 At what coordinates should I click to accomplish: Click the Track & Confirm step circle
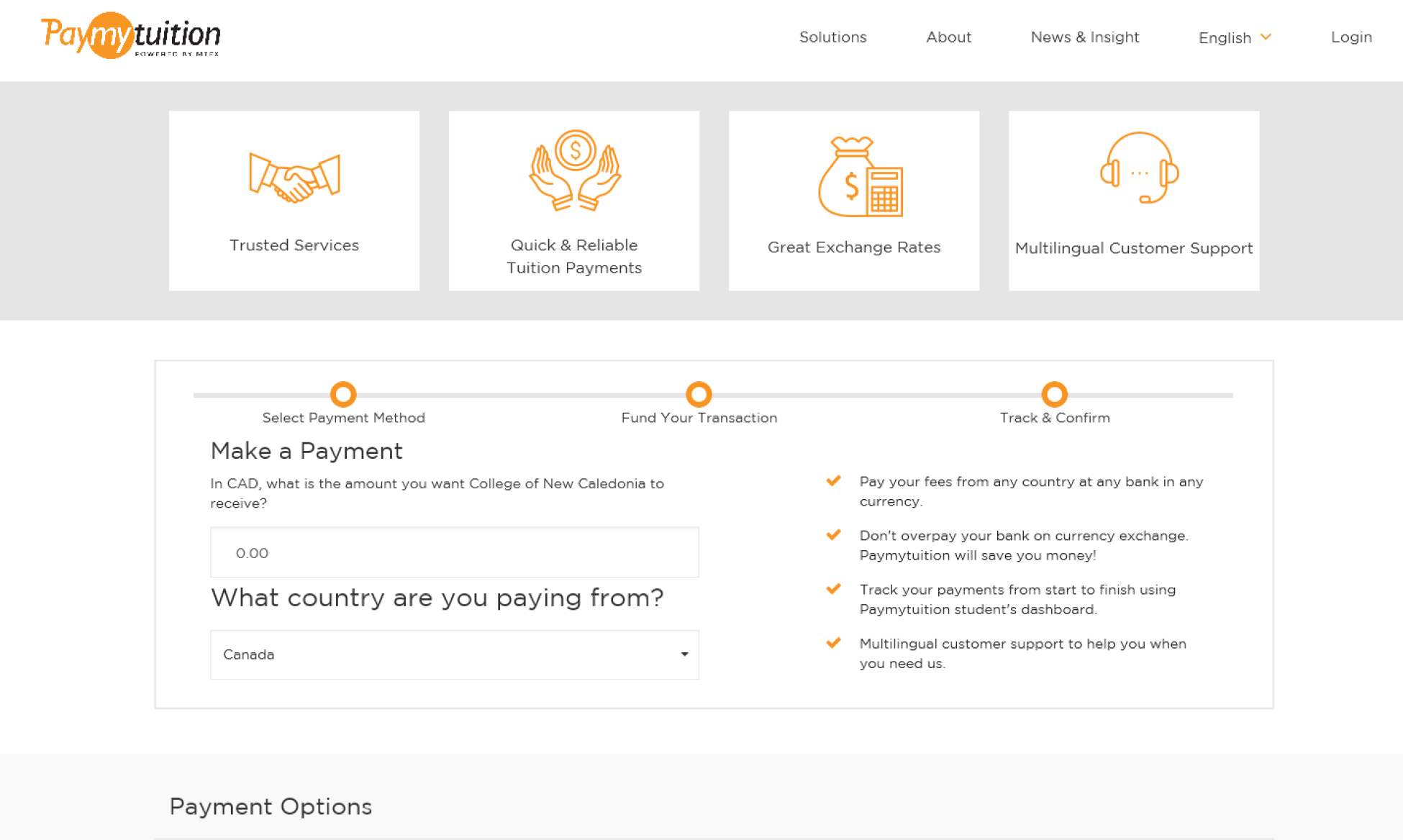[1054, 394]
